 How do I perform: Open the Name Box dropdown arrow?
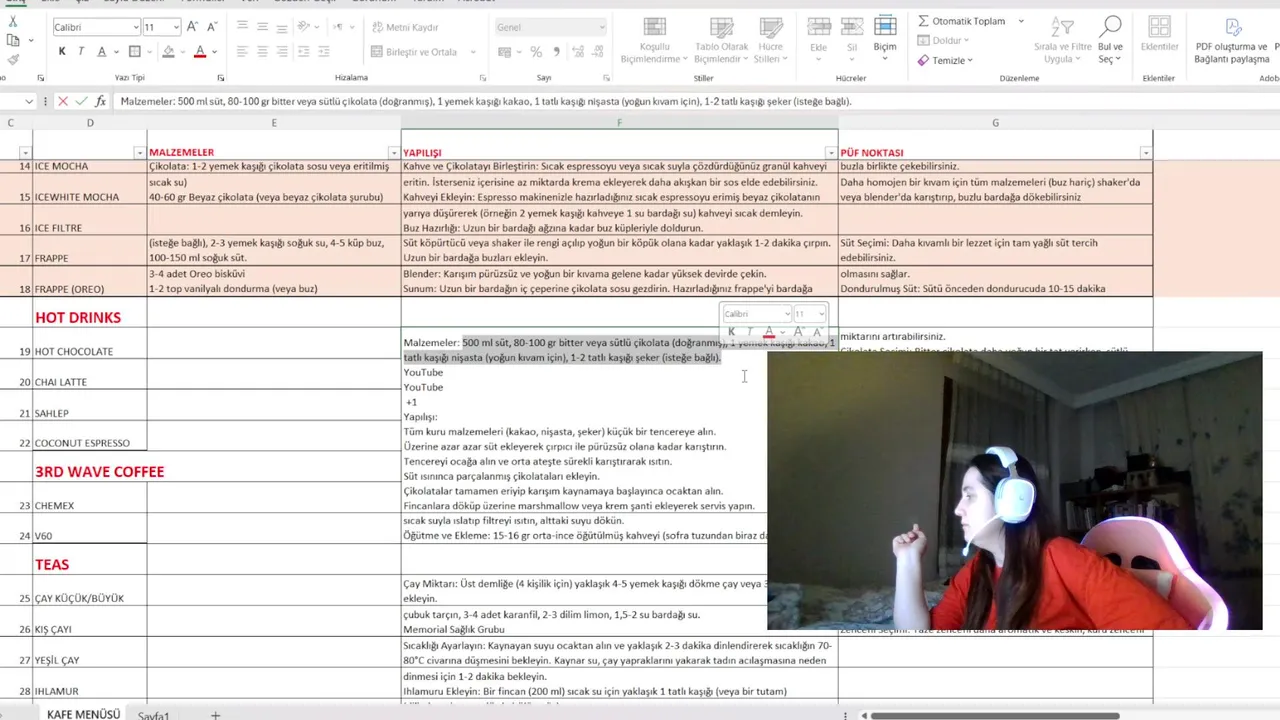29,101
